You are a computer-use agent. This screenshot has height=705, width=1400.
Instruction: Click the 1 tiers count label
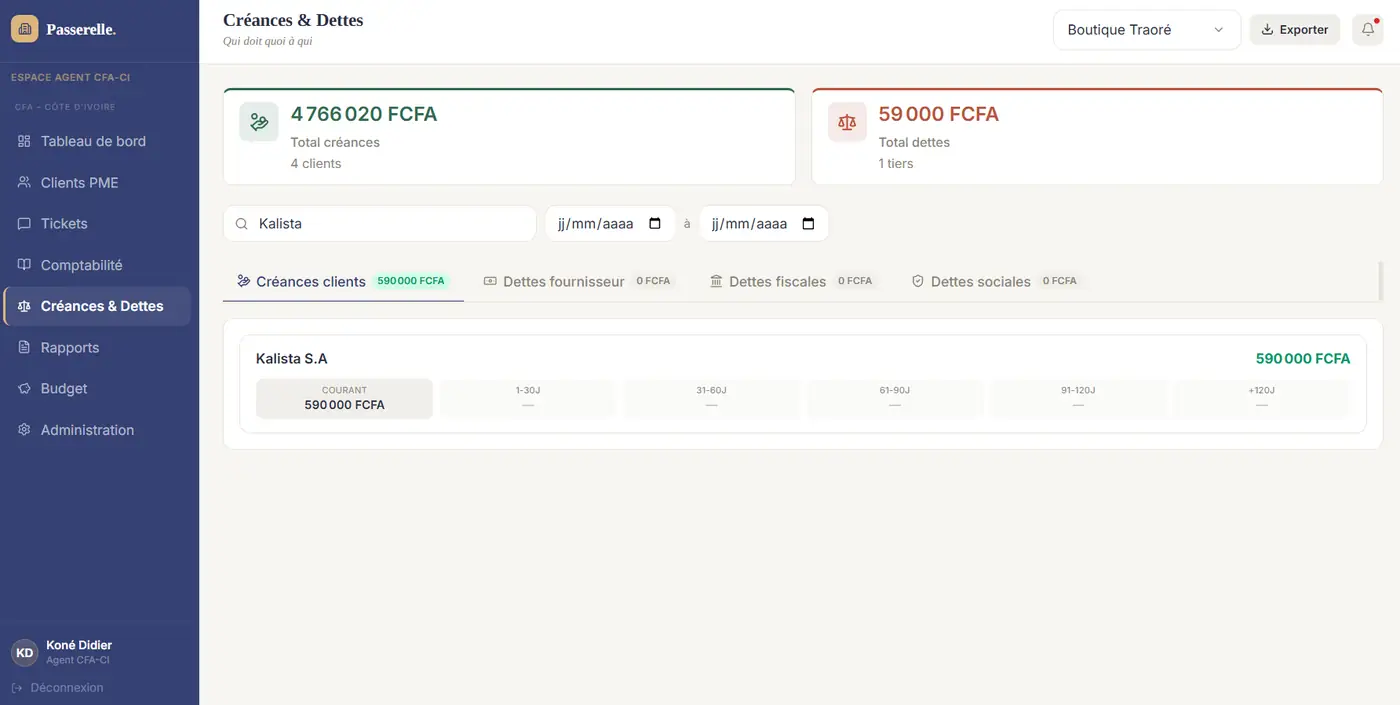896,164
